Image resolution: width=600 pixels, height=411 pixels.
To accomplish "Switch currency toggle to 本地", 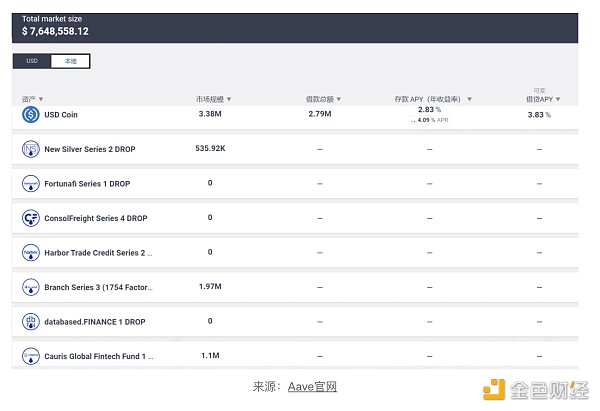I will click(70, 61).
